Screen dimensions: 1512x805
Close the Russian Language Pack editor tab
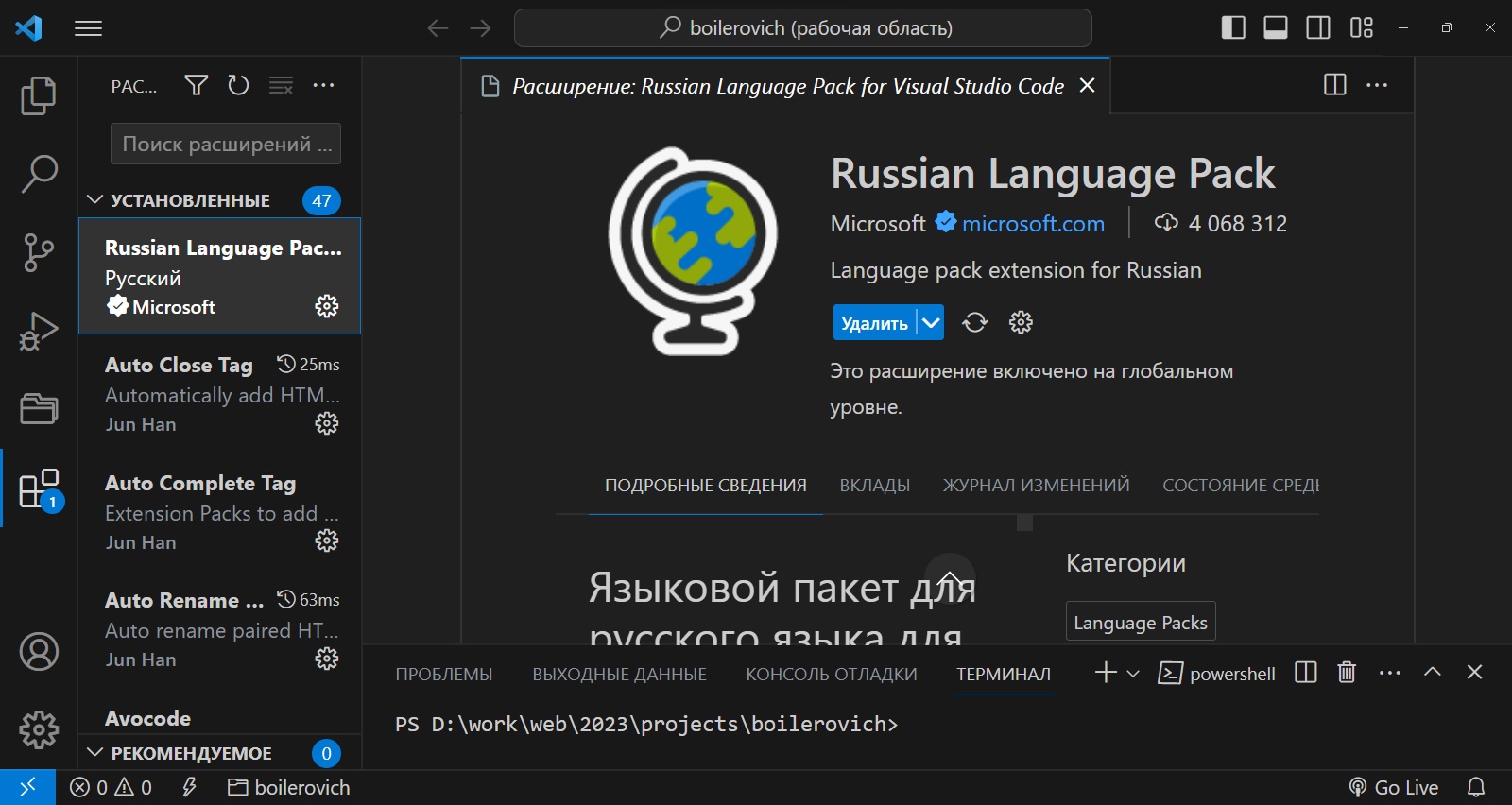tap(1088, 85)
